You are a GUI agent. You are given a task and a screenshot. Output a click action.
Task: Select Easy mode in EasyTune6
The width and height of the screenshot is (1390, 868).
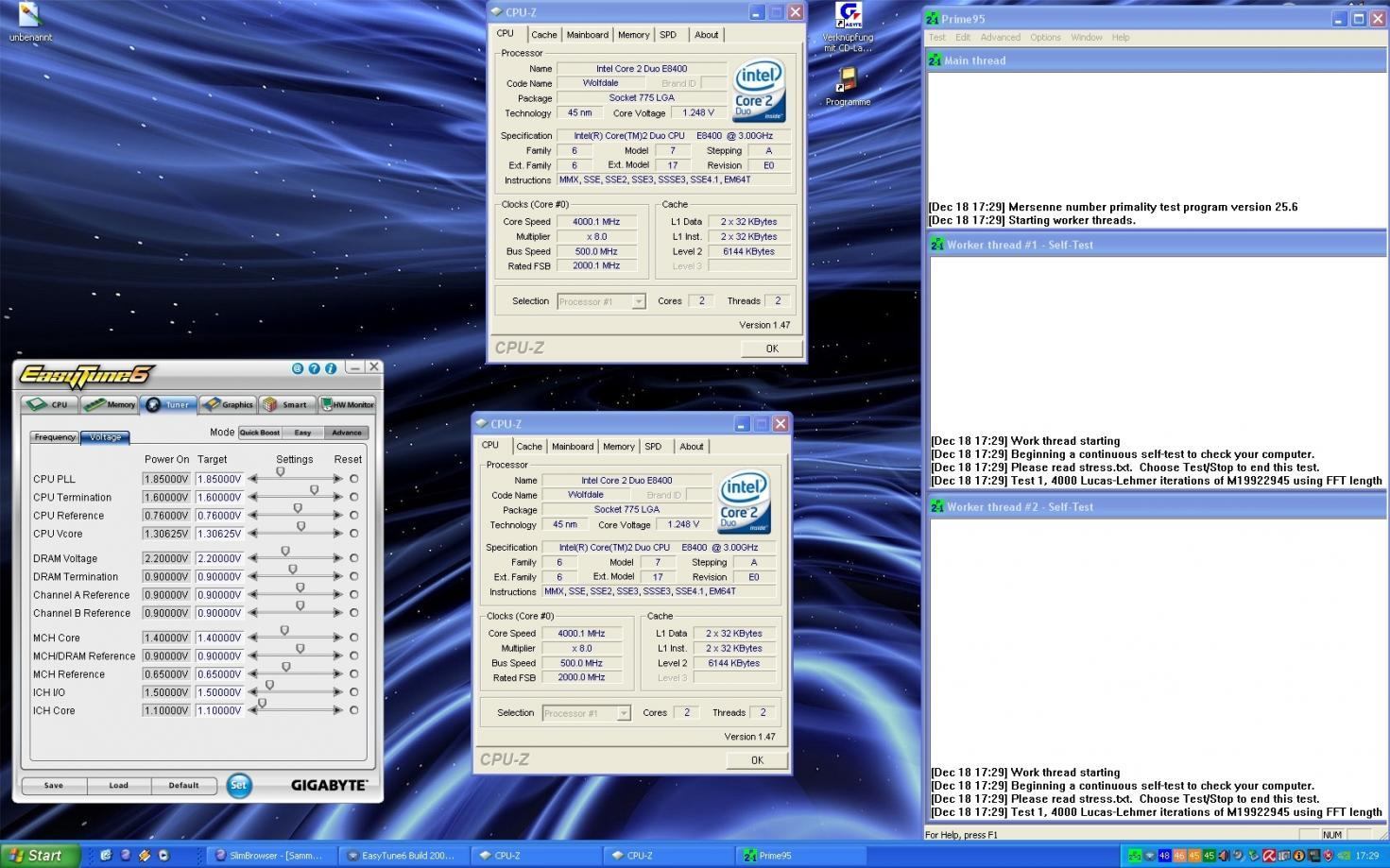(x=302, y=433)
